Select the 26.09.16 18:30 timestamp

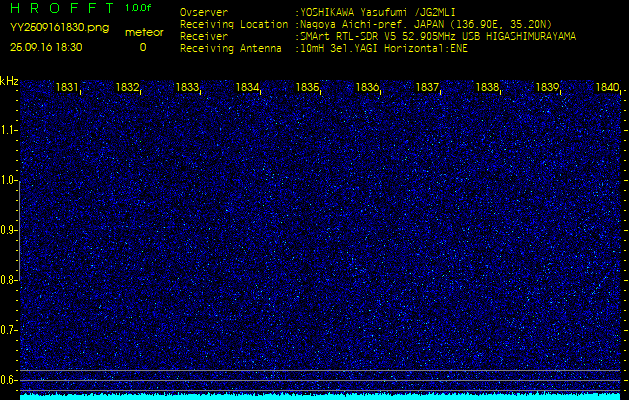(x=46, y=47)
